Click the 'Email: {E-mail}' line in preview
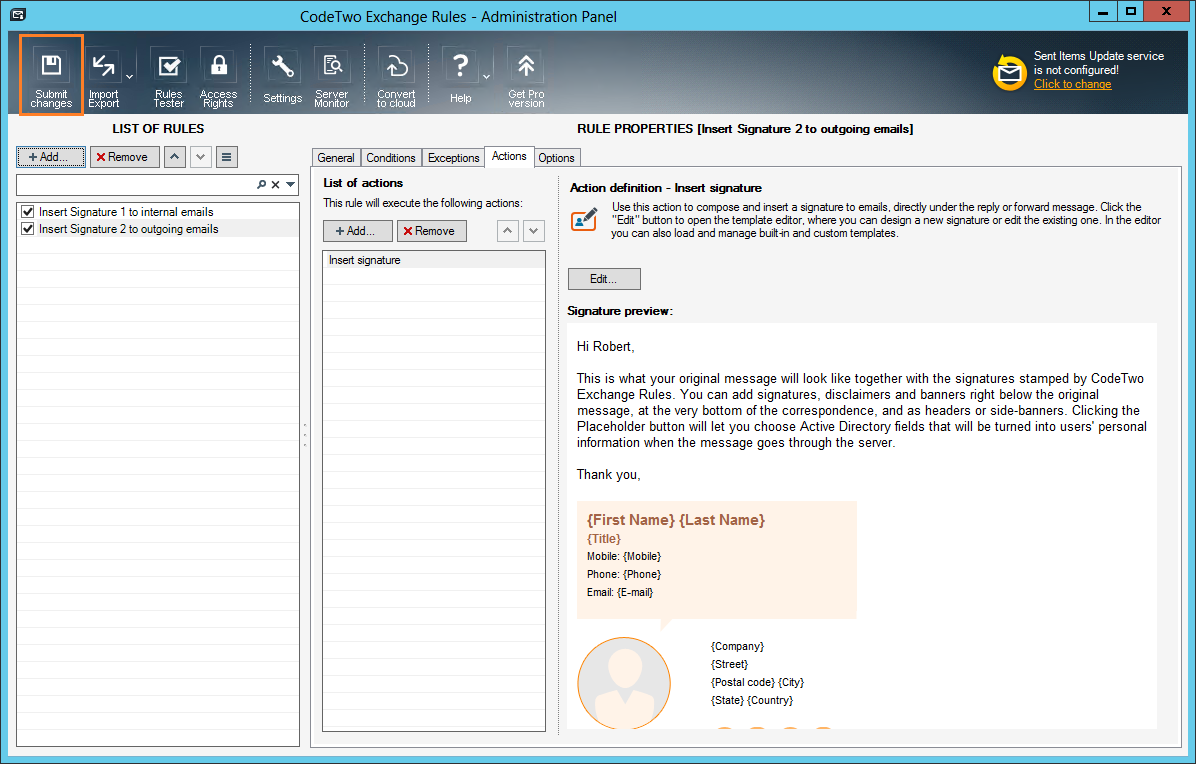 click(x=620, y=592)
